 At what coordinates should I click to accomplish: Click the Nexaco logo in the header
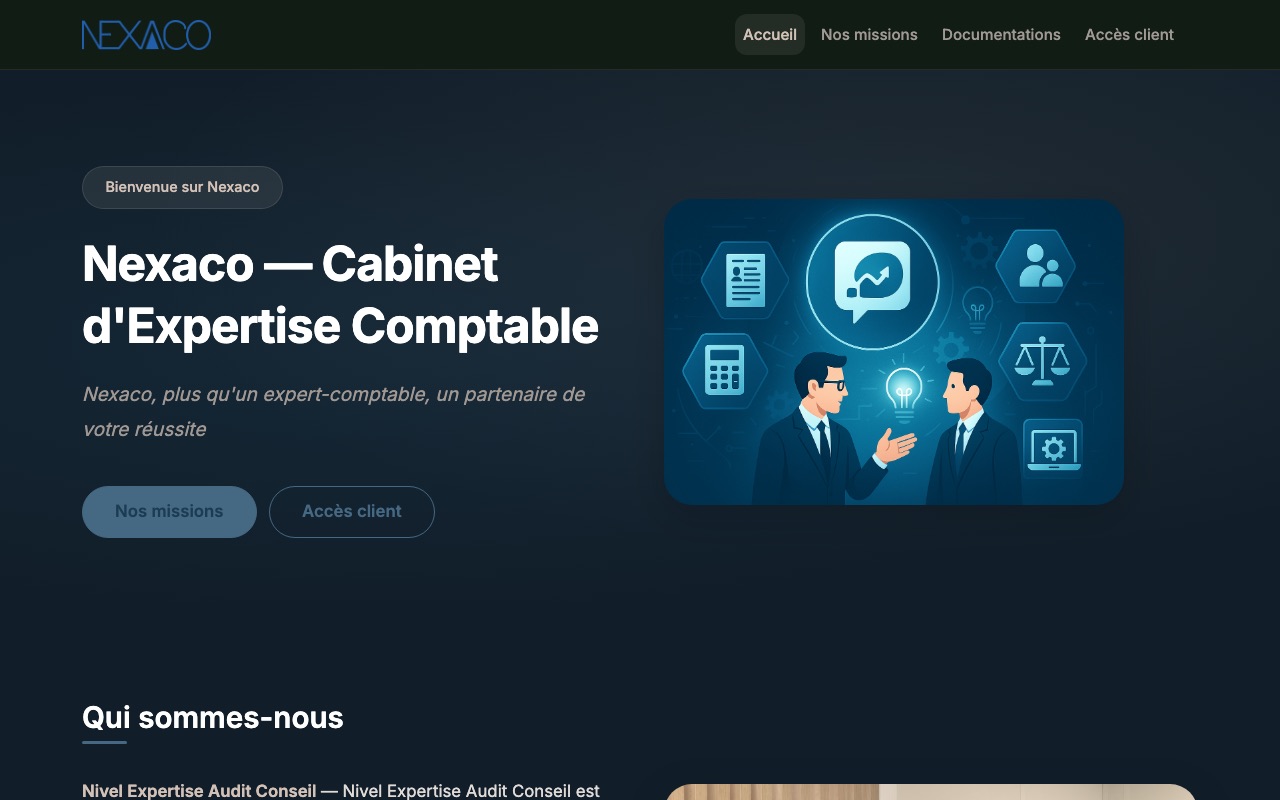click(x=146, y=35)
